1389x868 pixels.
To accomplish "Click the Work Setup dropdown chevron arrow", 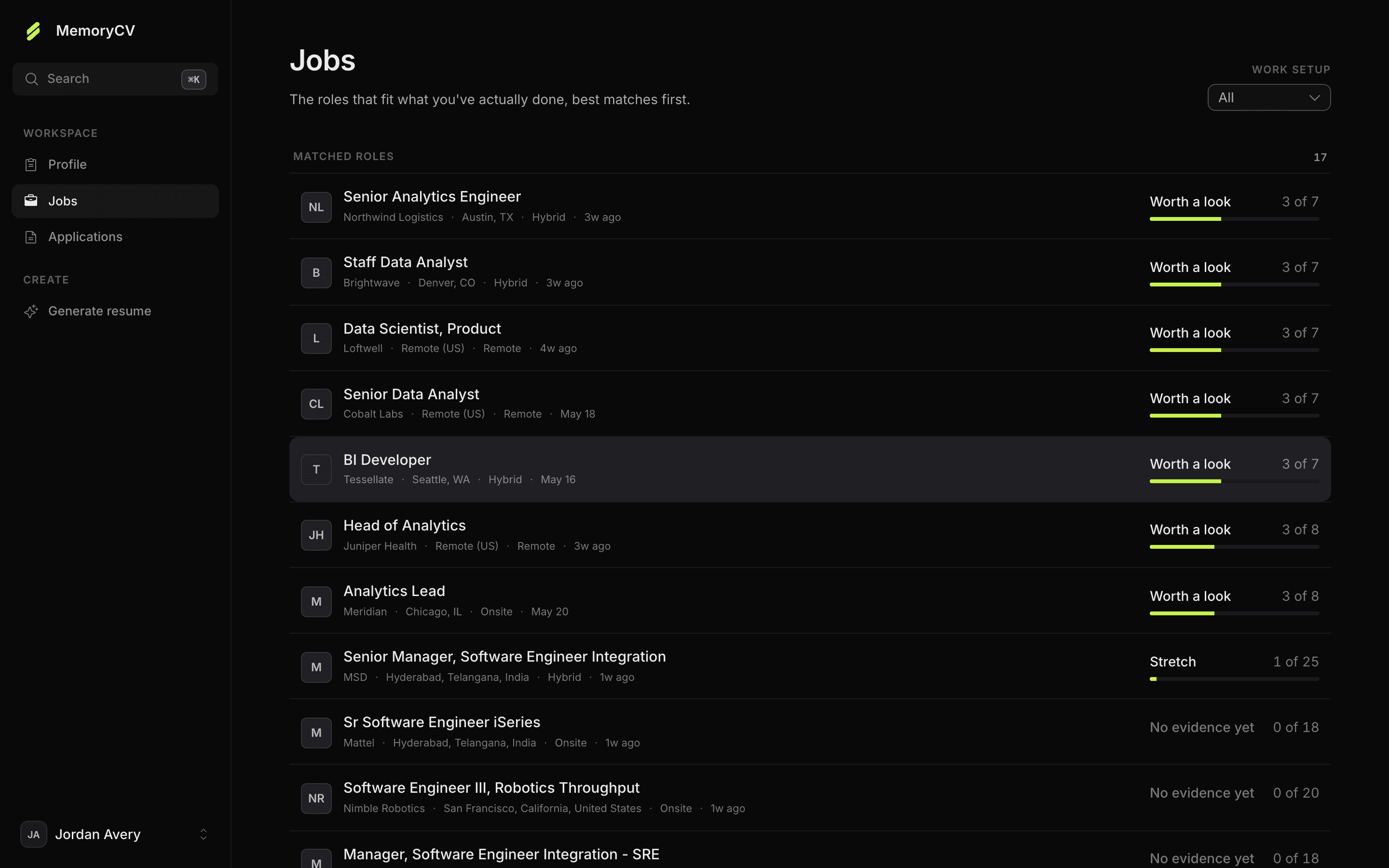I will 1314,98.
